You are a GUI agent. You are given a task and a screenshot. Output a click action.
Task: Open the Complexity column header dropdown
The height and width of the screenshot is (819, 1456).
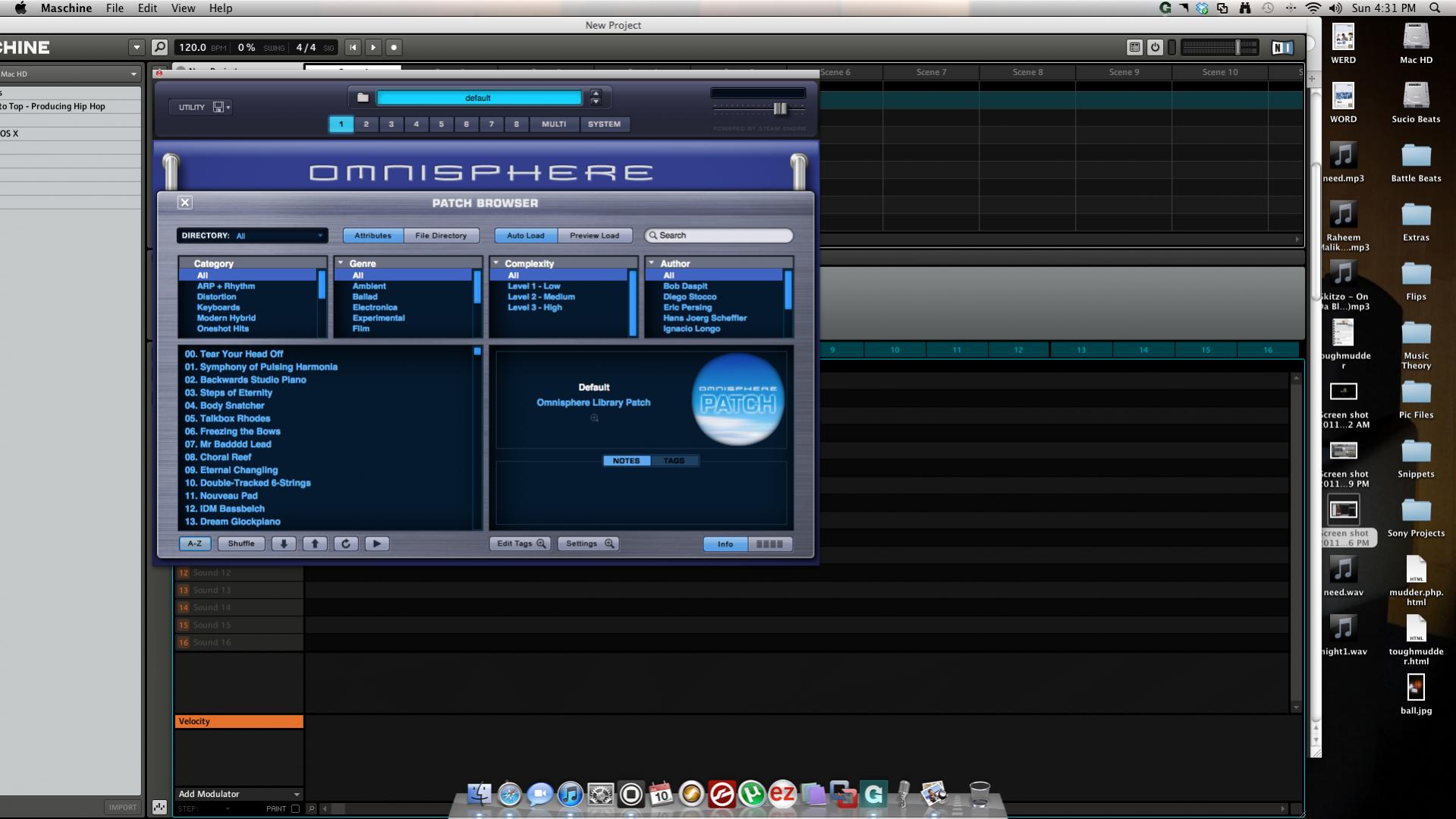coord(496,263)
